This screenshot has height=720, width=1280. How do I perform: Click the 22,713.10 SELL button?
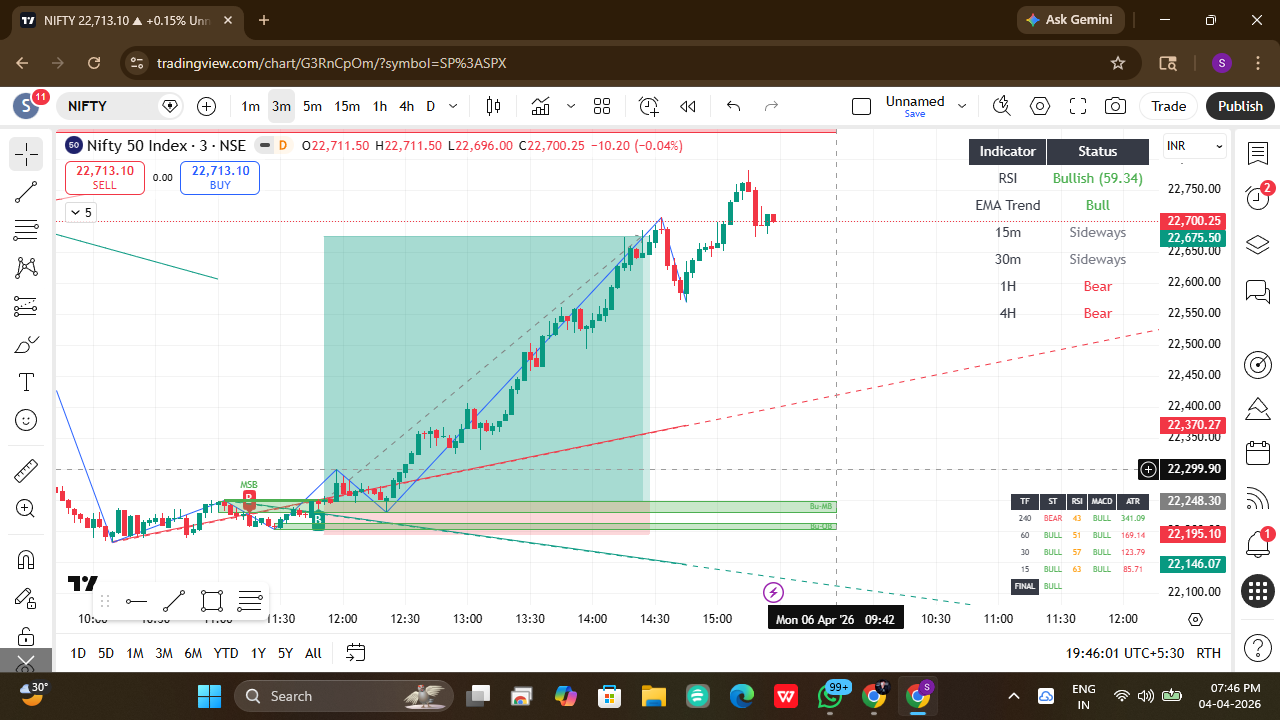pyautogui.click(x=105, y=178)
